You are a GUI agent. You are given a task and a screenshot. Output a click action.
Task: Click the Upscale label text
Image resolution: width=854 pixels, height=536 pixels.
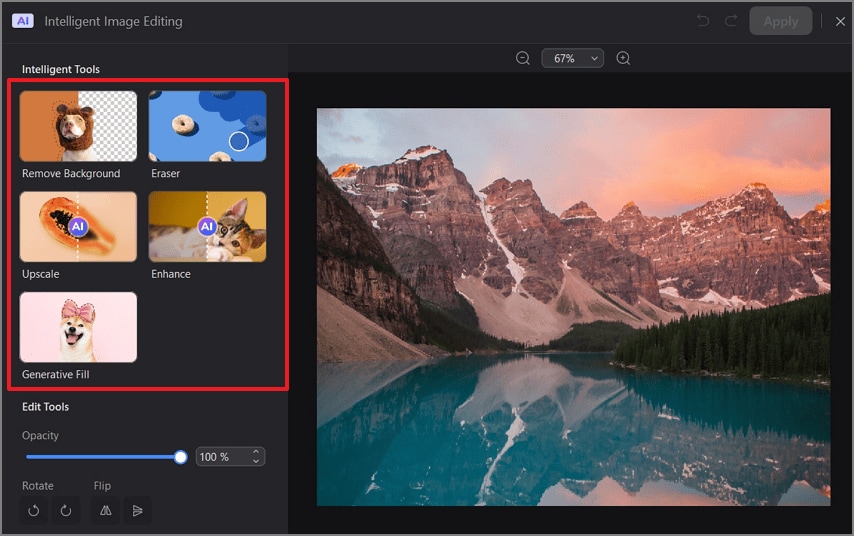(41, 274)
